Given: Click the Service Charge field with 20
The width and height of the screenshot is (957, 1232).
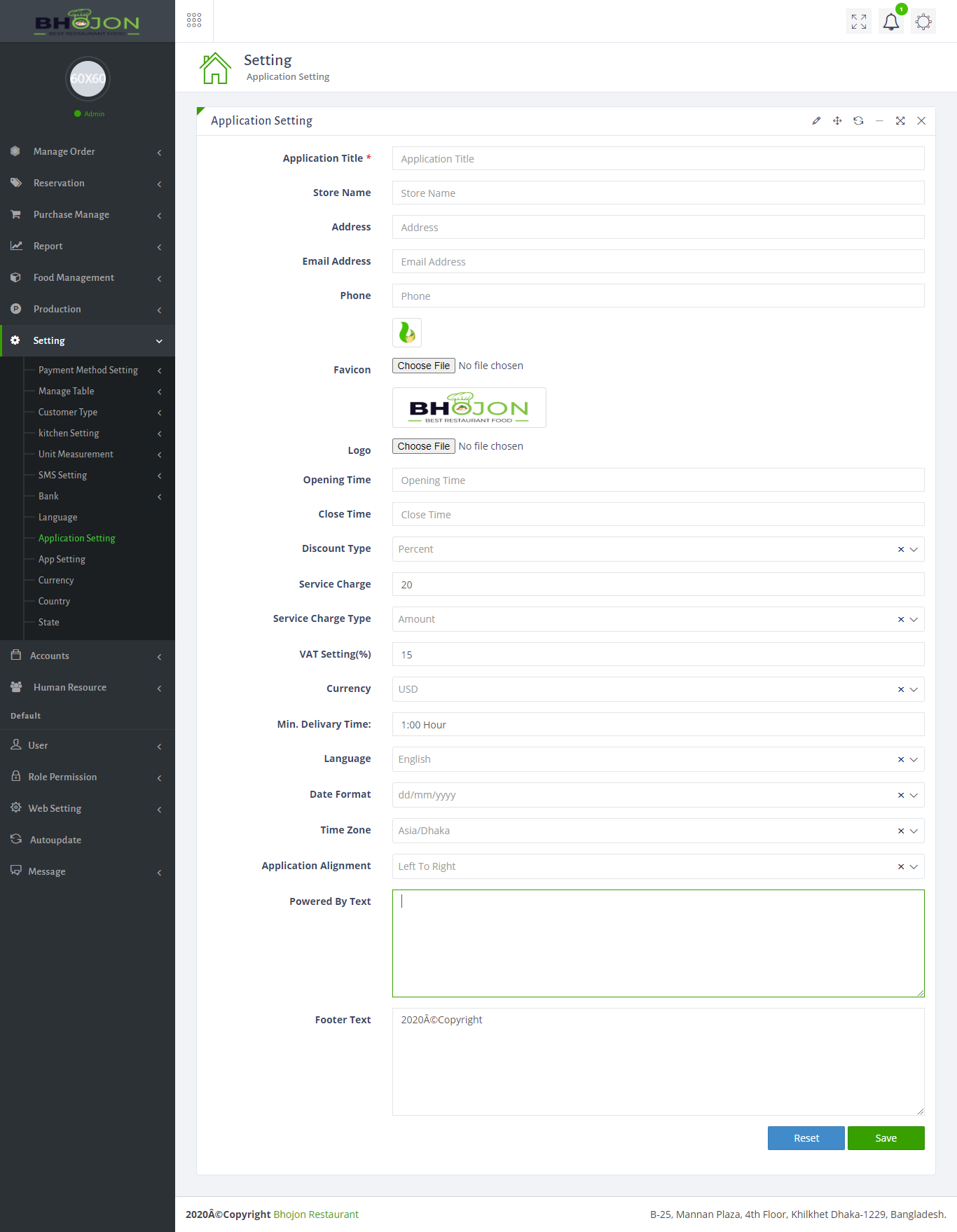Looking at the screenshot, I should coord(659,584).
